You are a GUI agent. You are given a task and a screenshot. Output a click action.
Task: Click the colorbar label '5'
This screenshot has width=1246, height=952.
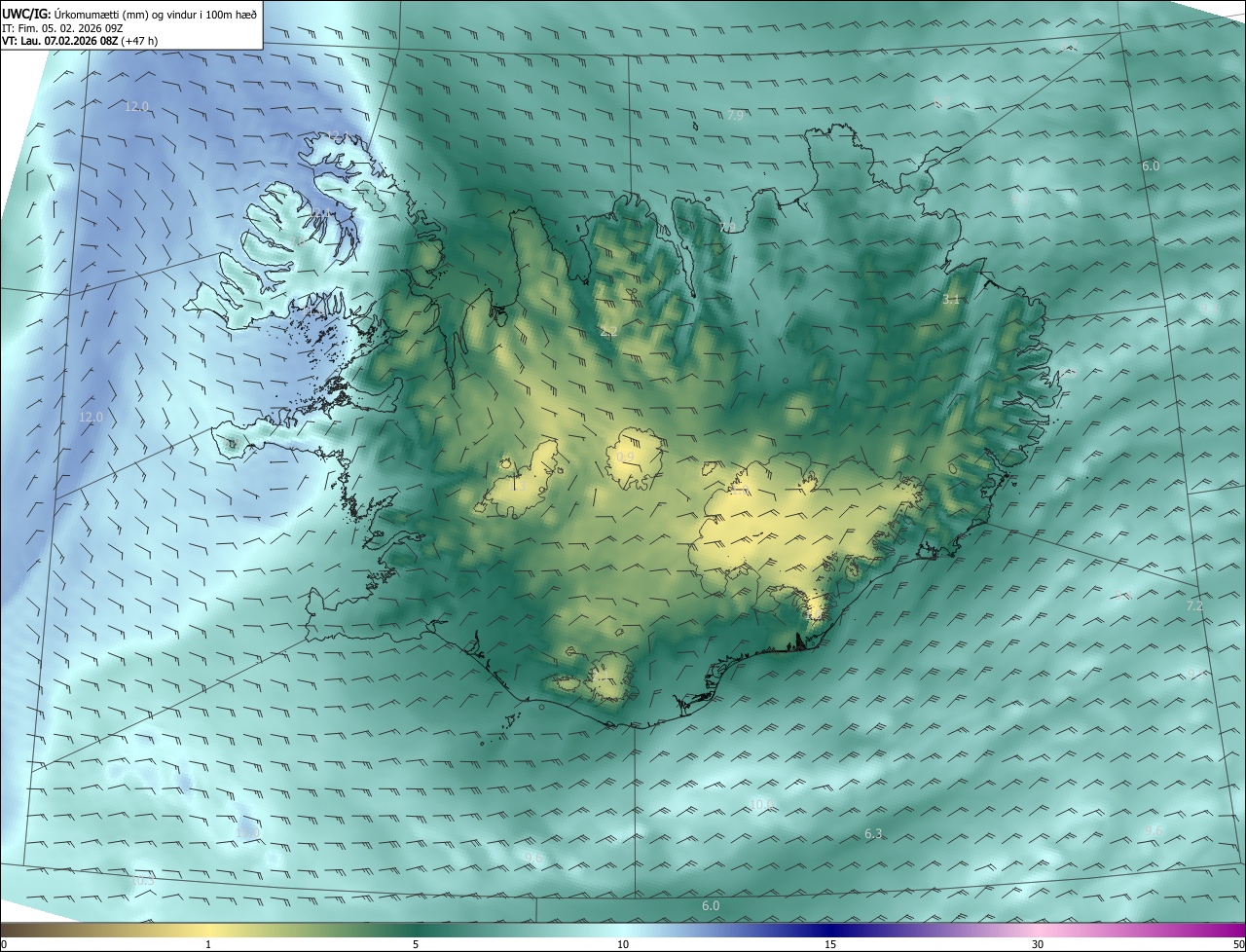coord(416,944)
